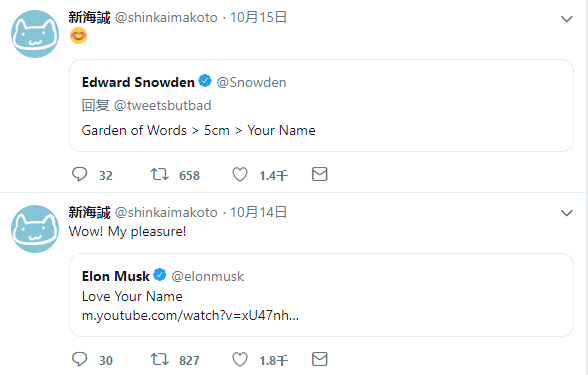
Task: Open the quoted Edward Snowden tweet card
Action: pos(321,105)
